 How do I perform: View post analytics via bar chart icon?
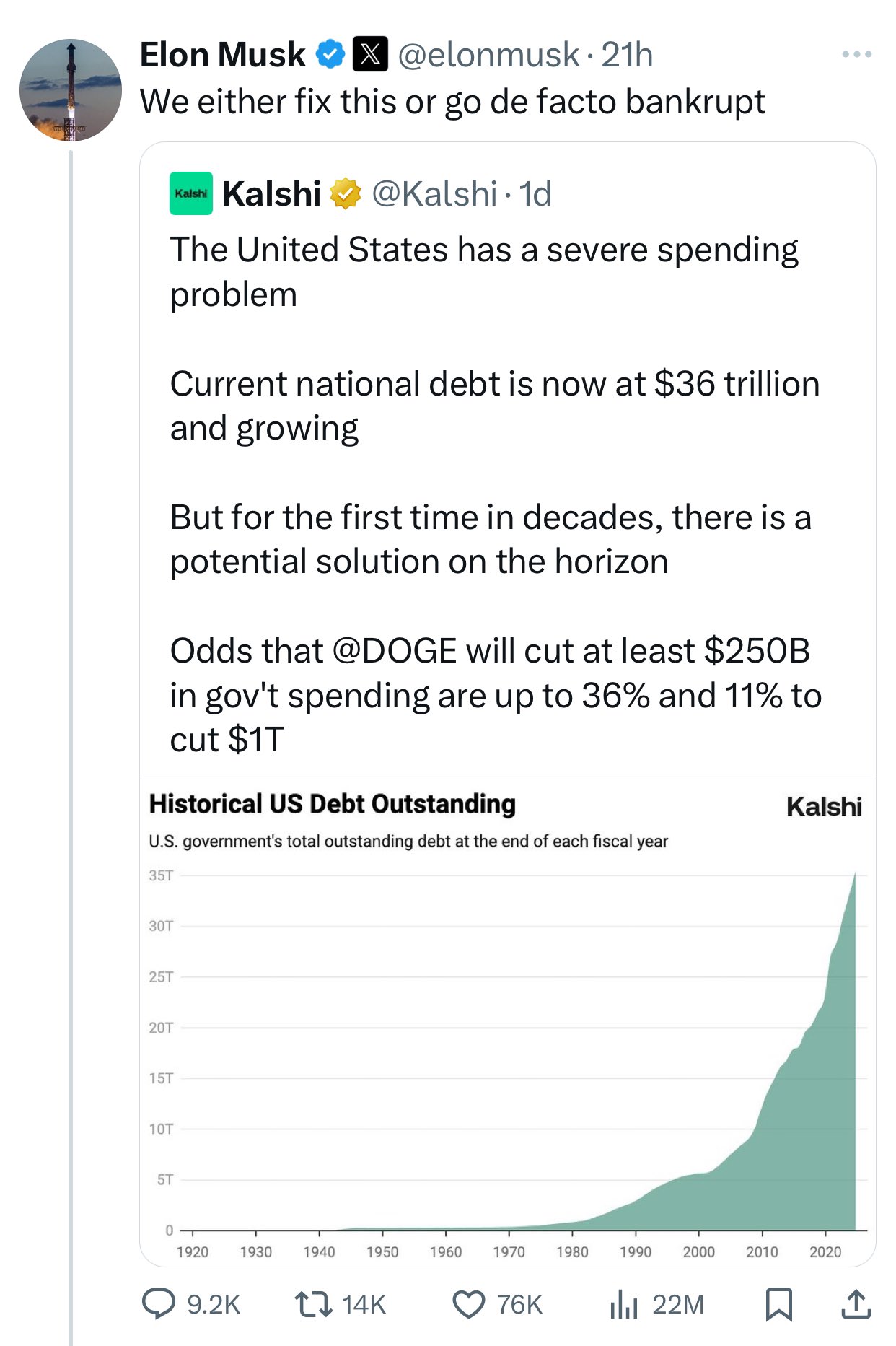coord(623,1304)
